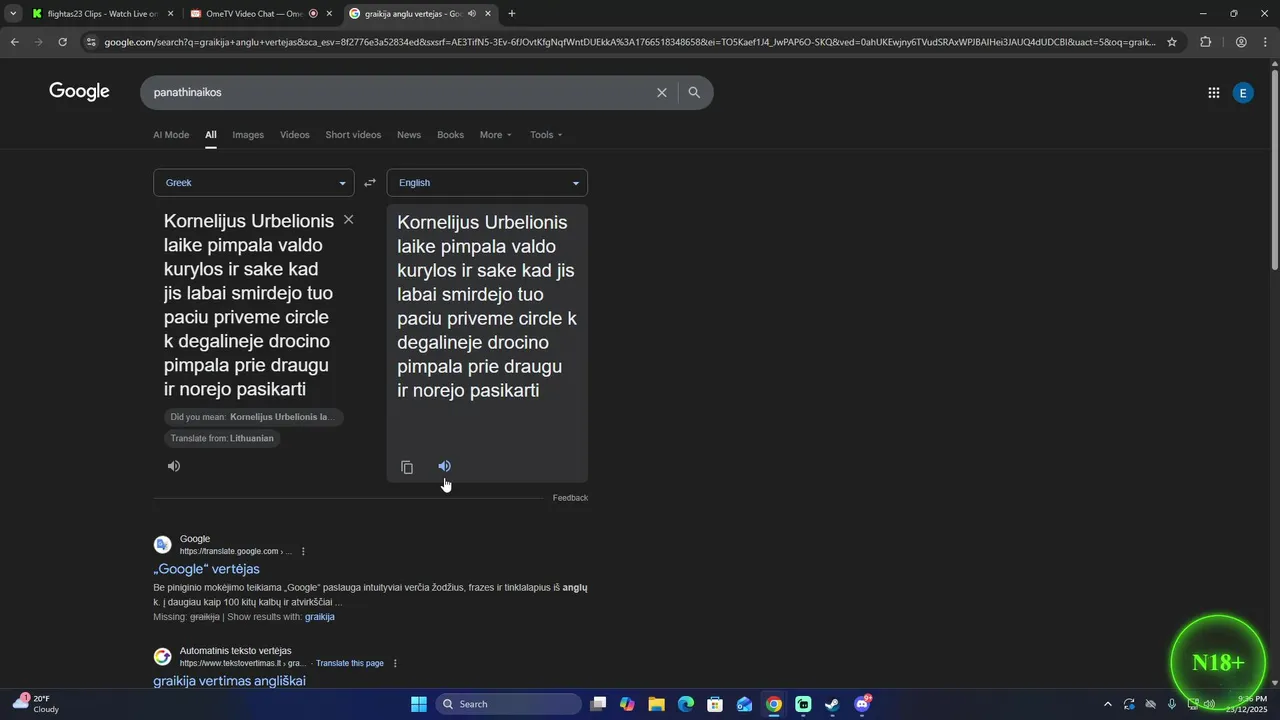Open options for tekstovertimas.lt result
The height and width of the screenshot is (720, 1280).
[x=395, y=663]
